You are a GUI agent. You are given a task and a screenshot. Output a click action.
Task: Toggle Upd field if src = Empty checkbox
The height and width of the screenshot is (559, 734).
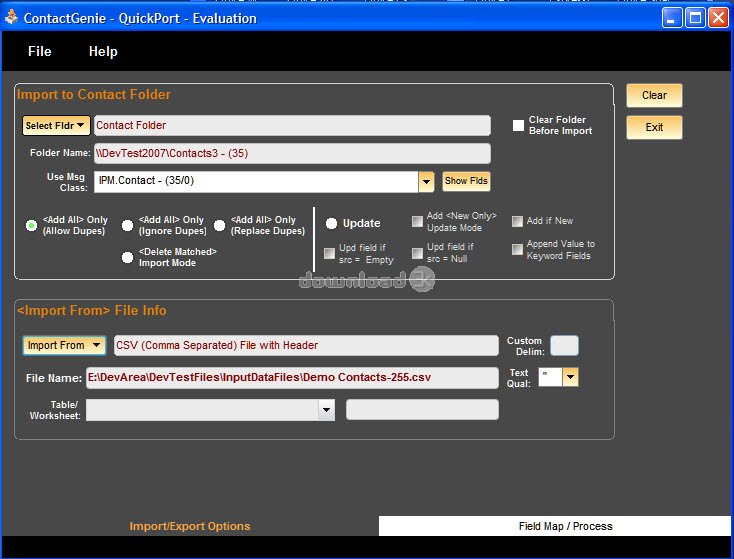click(330, 253)
